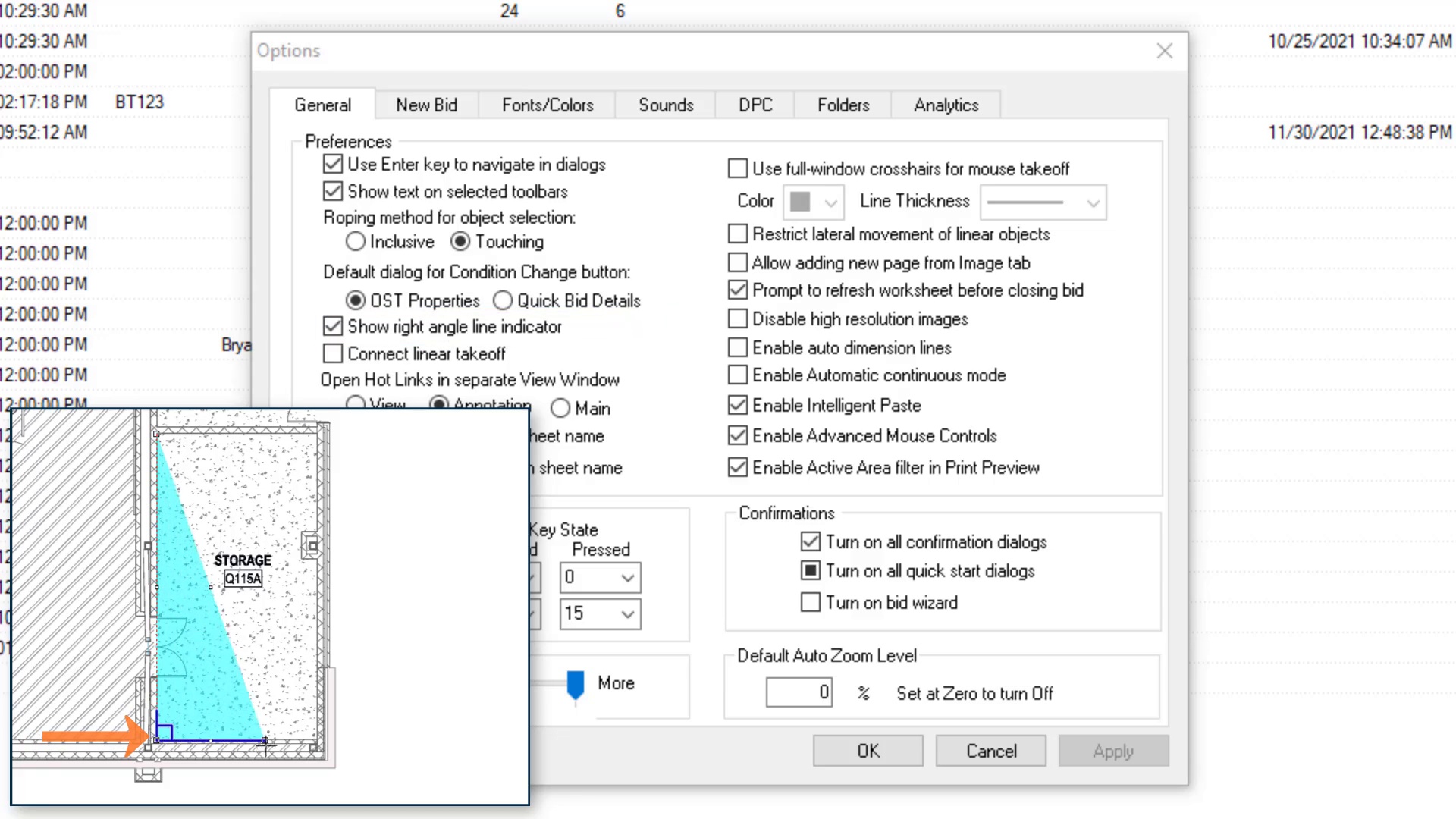Open the crosshair Color dropdown
This screenshot has height=819, width=1456.
[814, 202]
